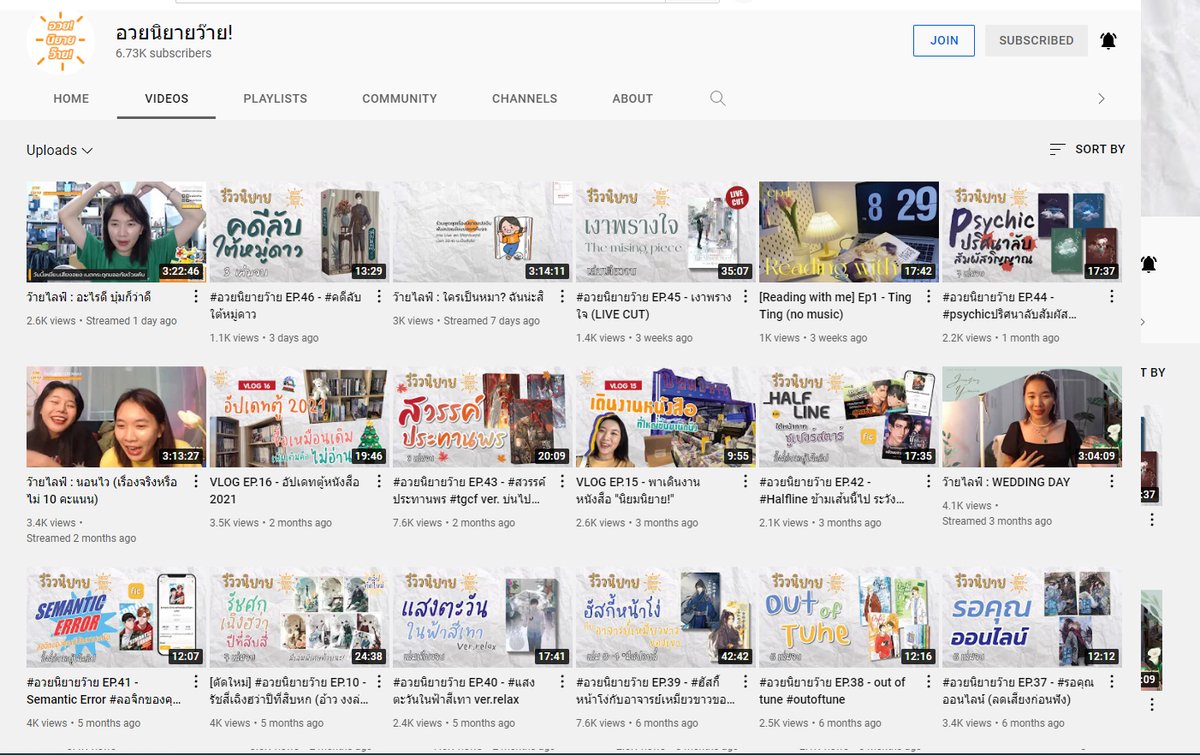
Task: Play the 42:42 EP.39 thumbnail
Action: coord(665,617)
